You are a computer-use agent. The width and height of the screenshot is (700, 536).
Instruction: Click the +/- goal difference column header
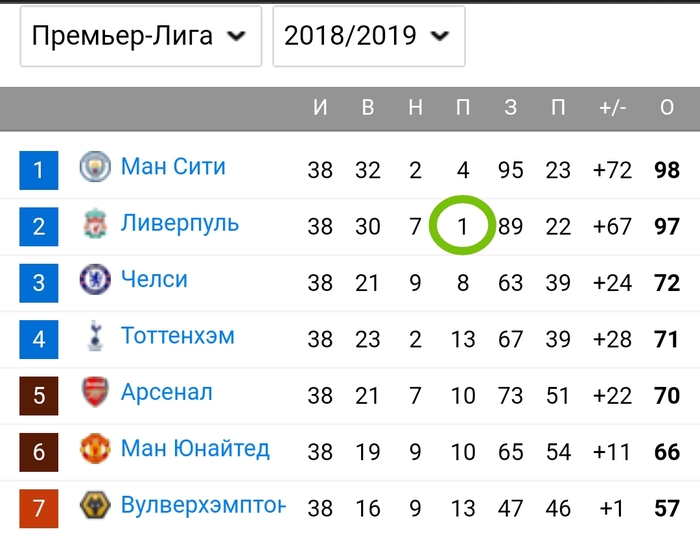tap(612, 108)
